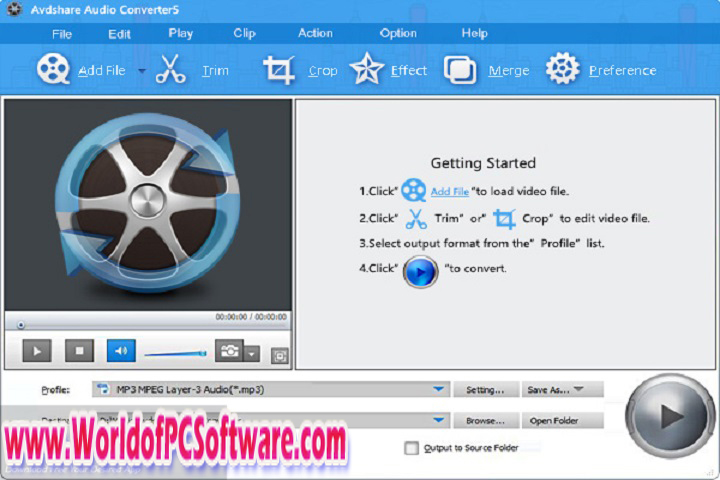Open the Edit menu
Viewport: 720px width, 480px height.
point(119,34)
